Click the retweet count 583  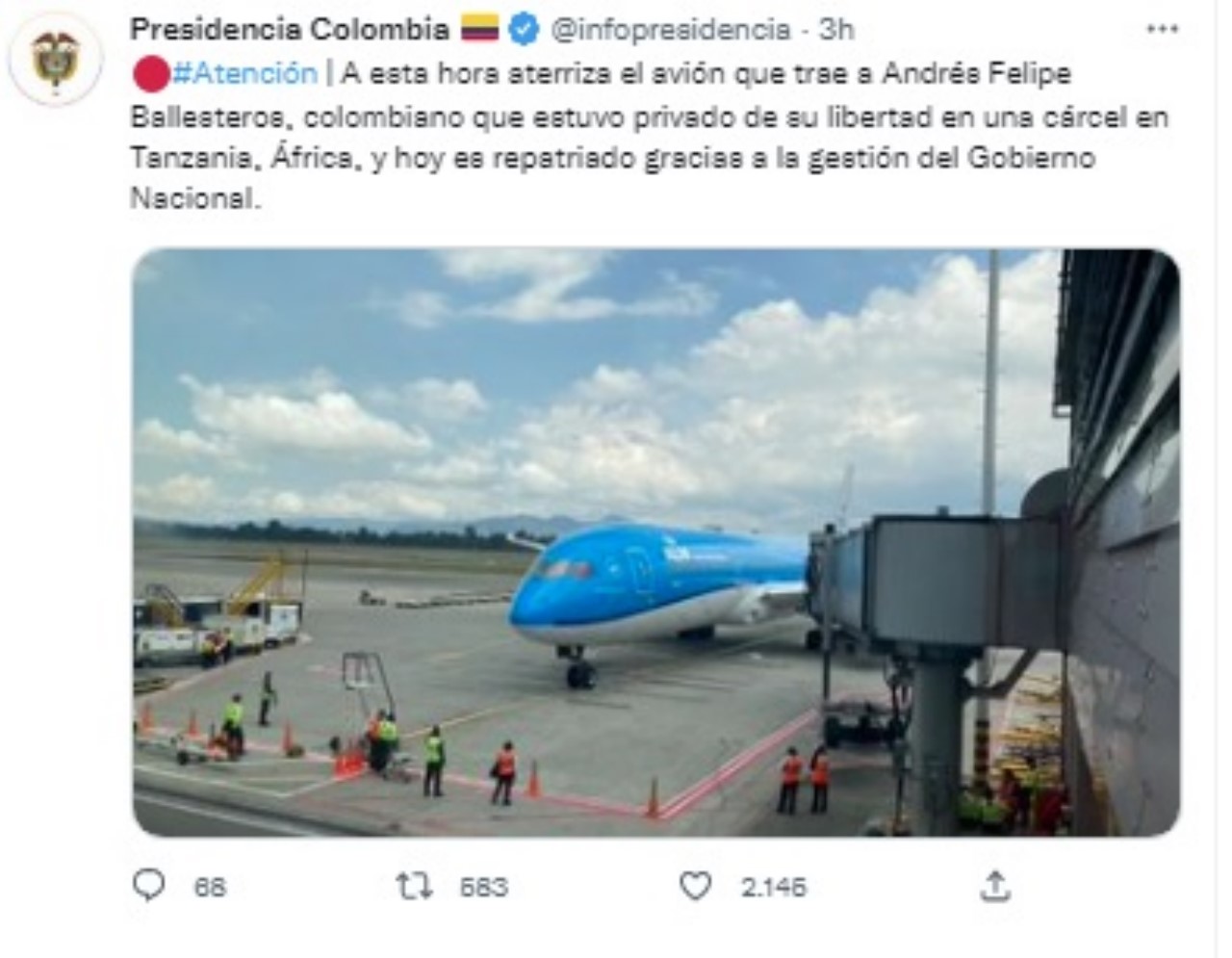(x=483, y=886)
